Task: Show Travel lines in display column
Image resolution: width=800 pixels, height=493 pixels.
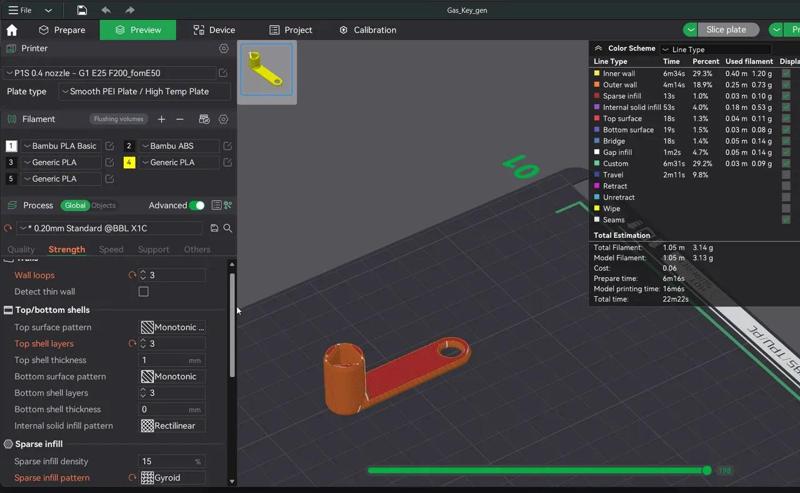Action: (x=786, y=174)
